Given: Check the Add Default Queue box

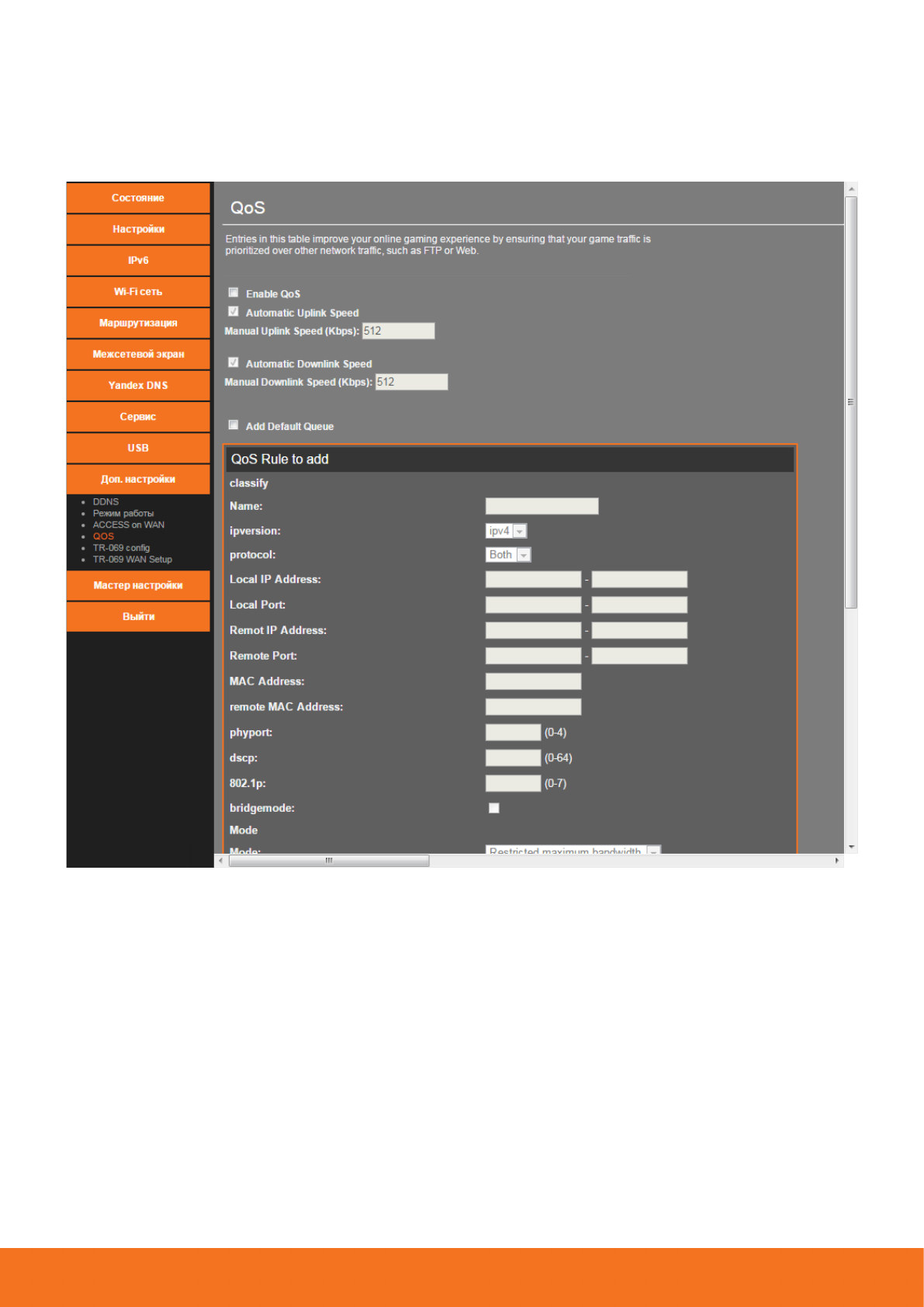Looking at the screenshot, I should coord(233,425).
